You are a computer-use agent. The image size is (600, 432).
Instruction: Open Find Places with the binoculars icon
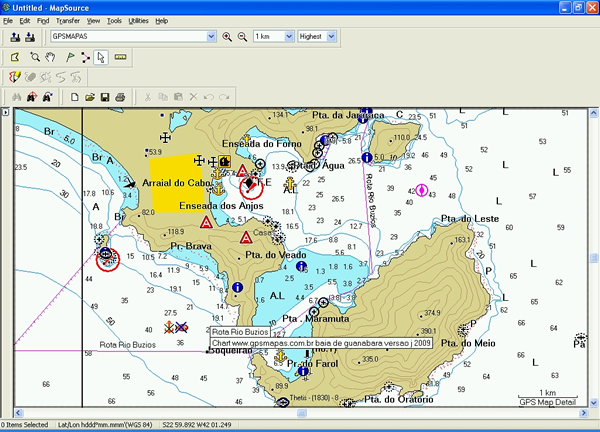[x=15, y=97]
